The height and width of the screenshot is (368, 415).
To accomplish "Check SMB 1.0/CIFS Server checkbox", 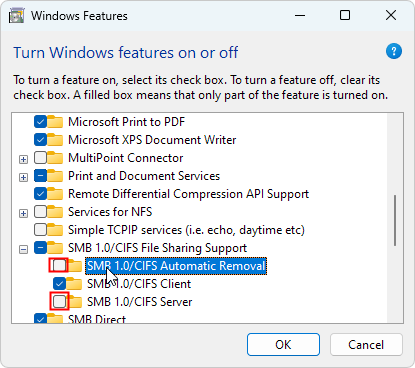I will 59,302.
